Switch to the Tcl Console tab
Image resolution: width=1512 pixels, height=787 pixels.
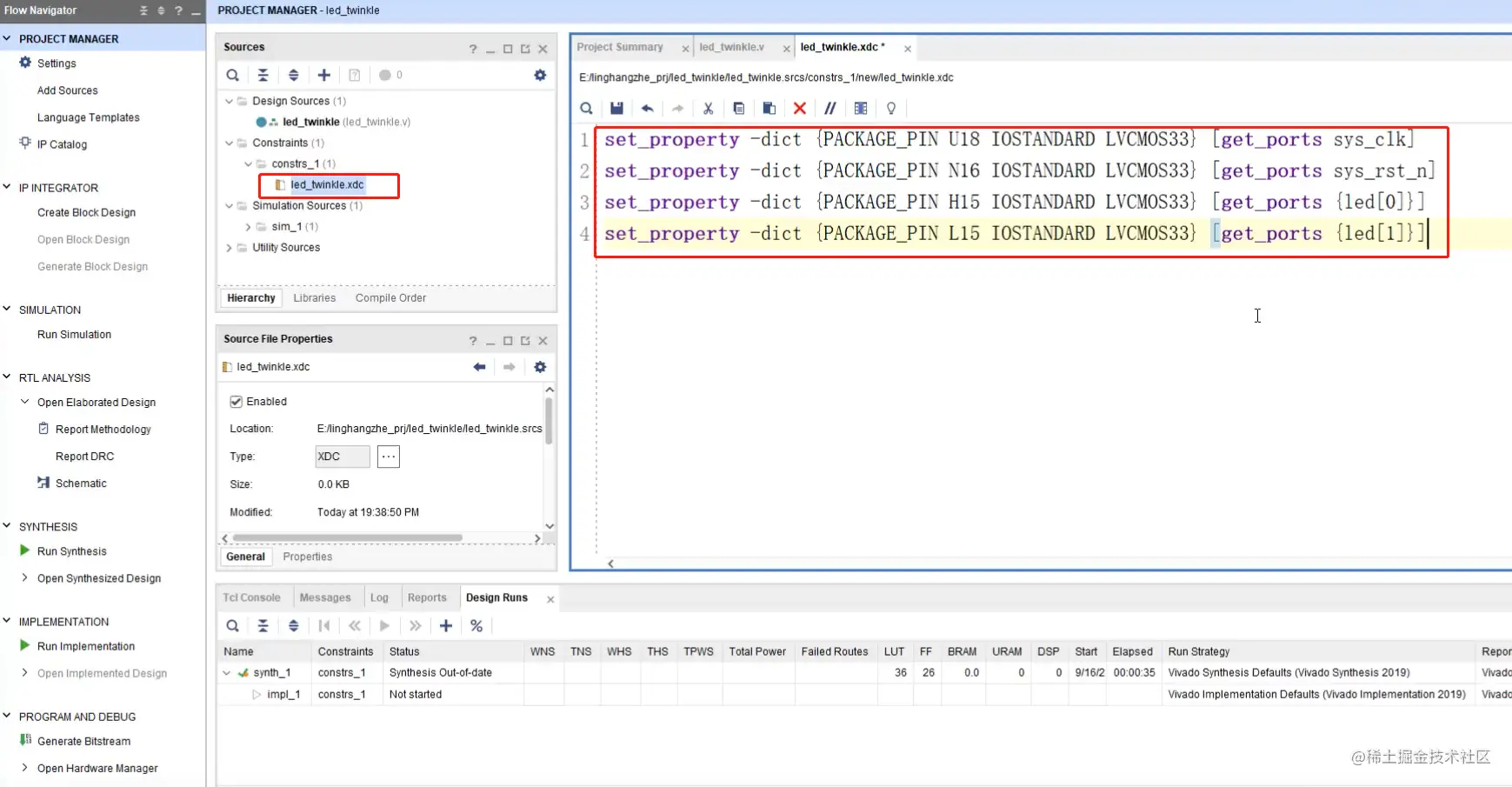(x=251, y=597)
